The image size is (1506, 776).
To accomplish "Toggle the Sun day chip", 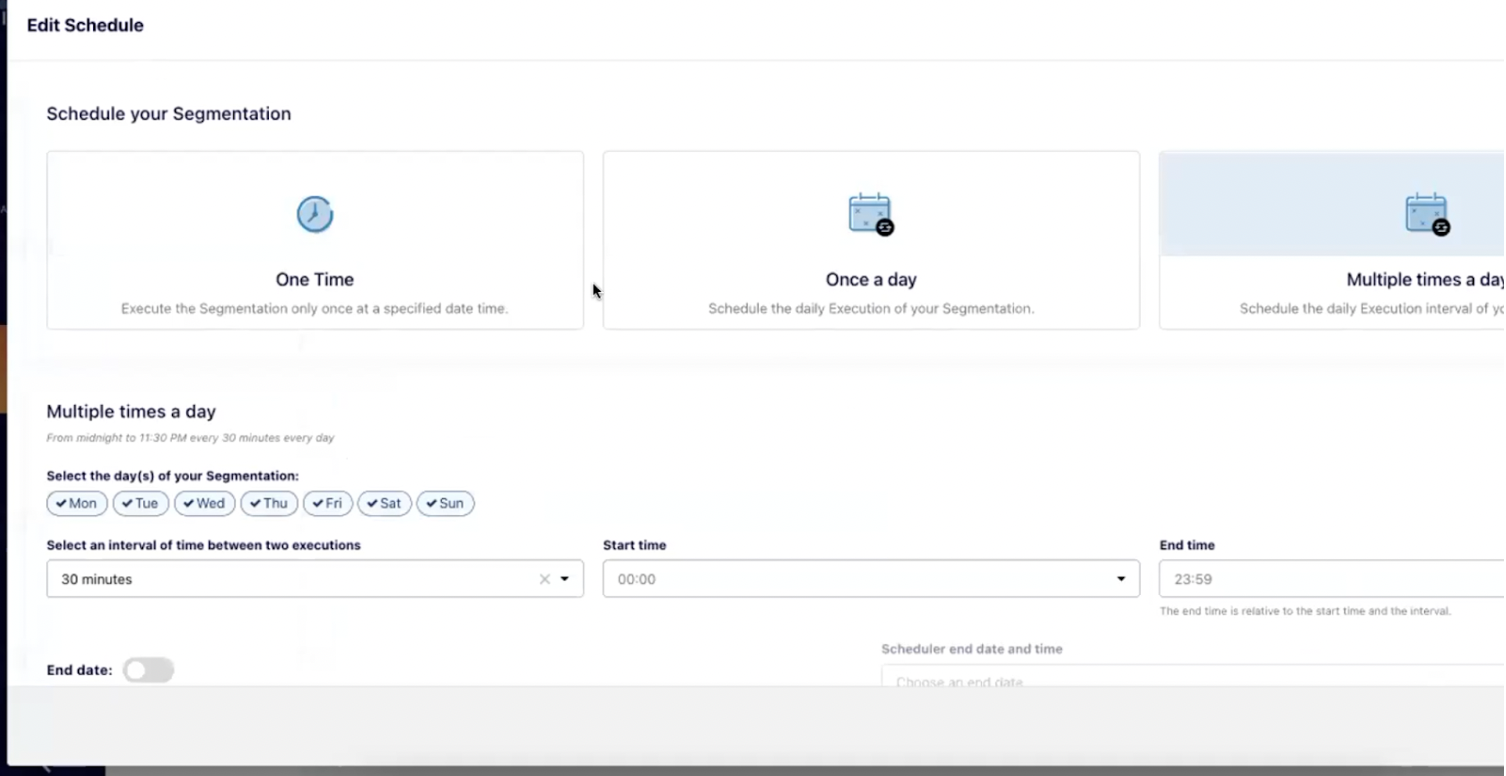I will click(x=445, y=503).
